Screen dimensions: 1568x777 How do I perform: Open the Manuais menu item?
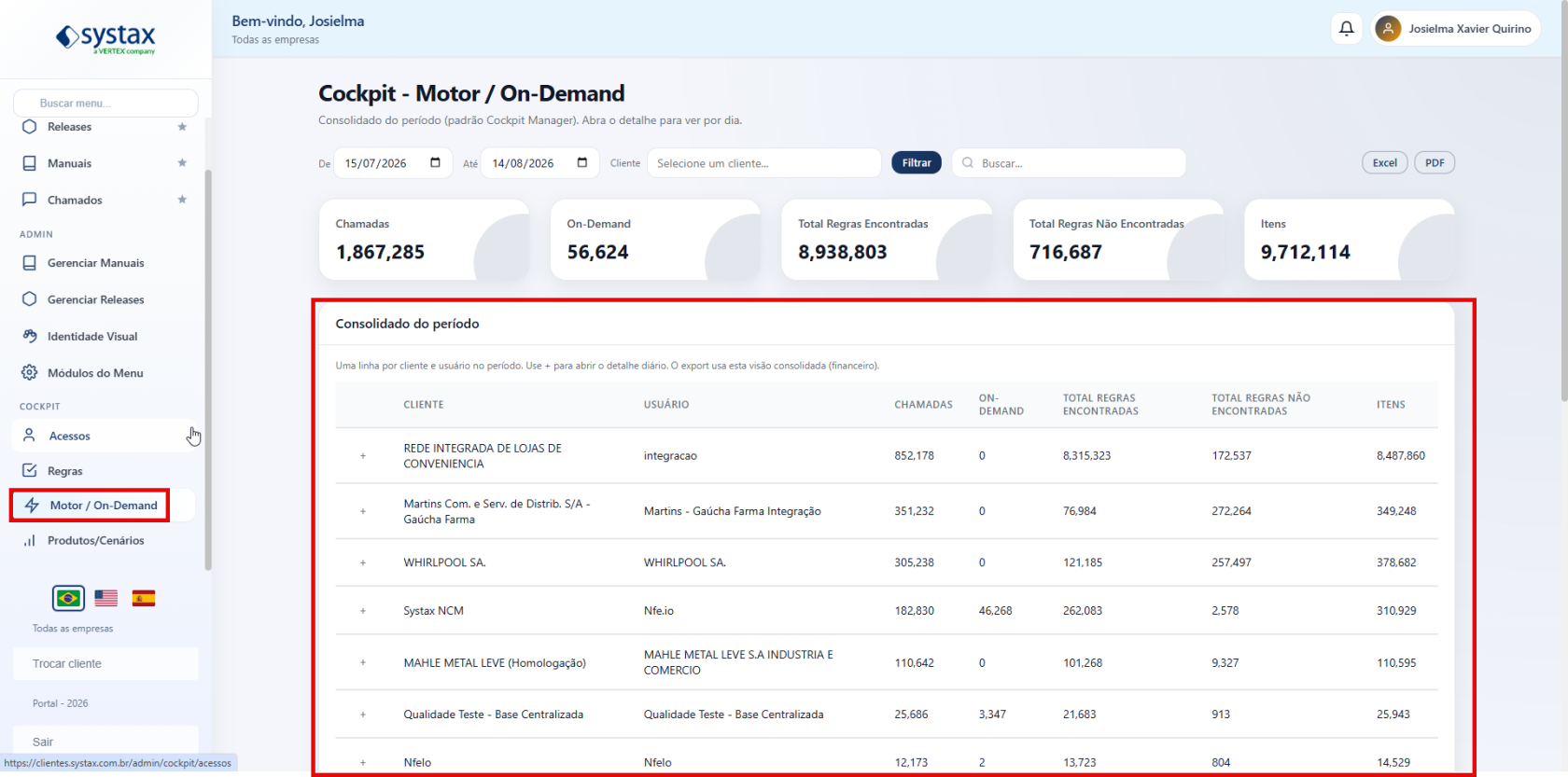[x=105, y=163]
